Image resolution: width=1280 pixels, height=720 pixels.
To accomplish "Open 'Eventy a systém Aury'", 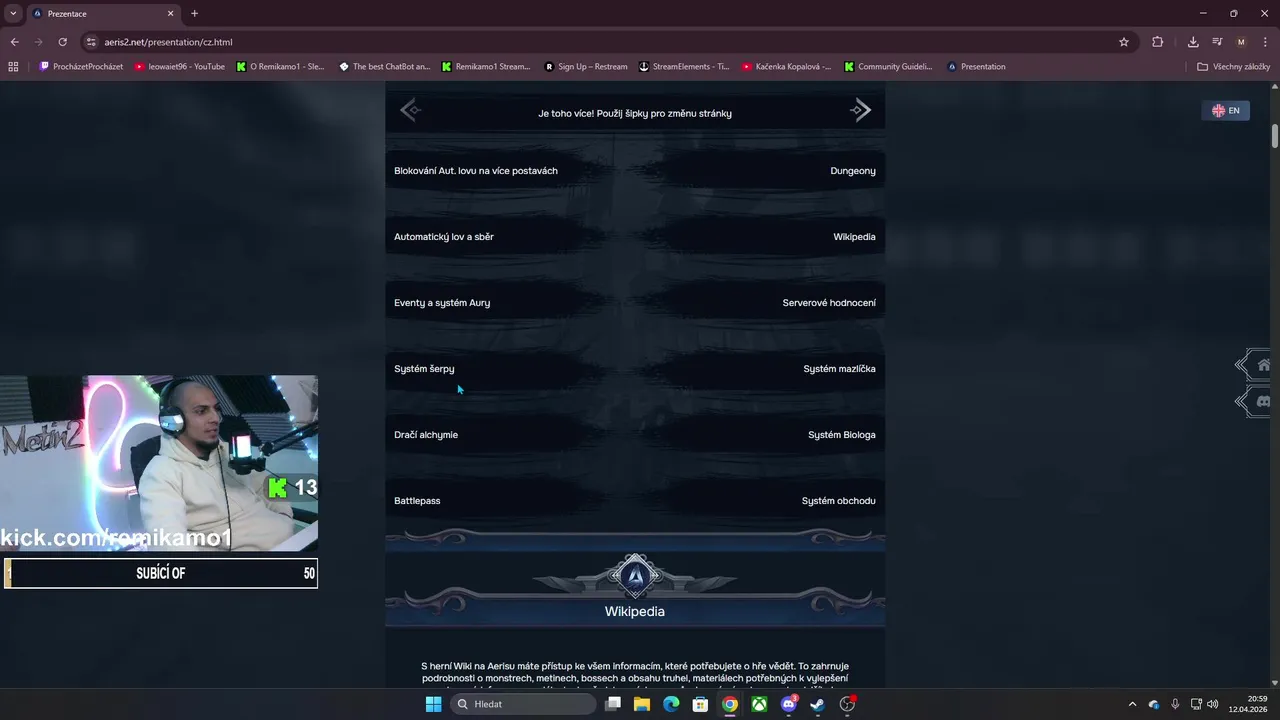I will [442, 303].
